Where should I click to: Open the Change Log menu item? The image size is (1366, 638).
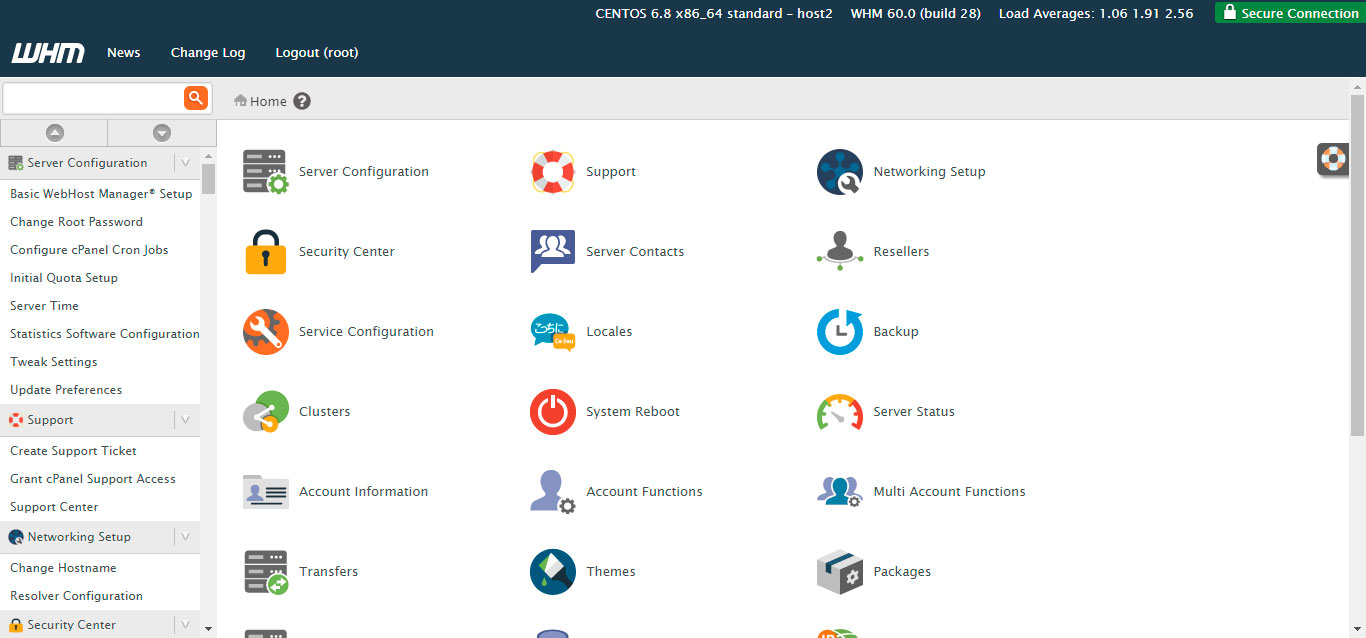[x=208, y=53]
